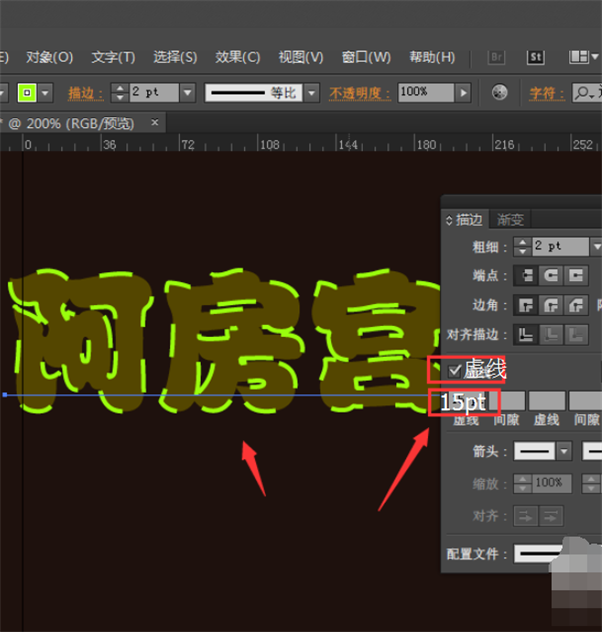The width and height of the screenshot is (602, 632).
Task: Open Adobe Stock via St icon
Action: point(536,57)
